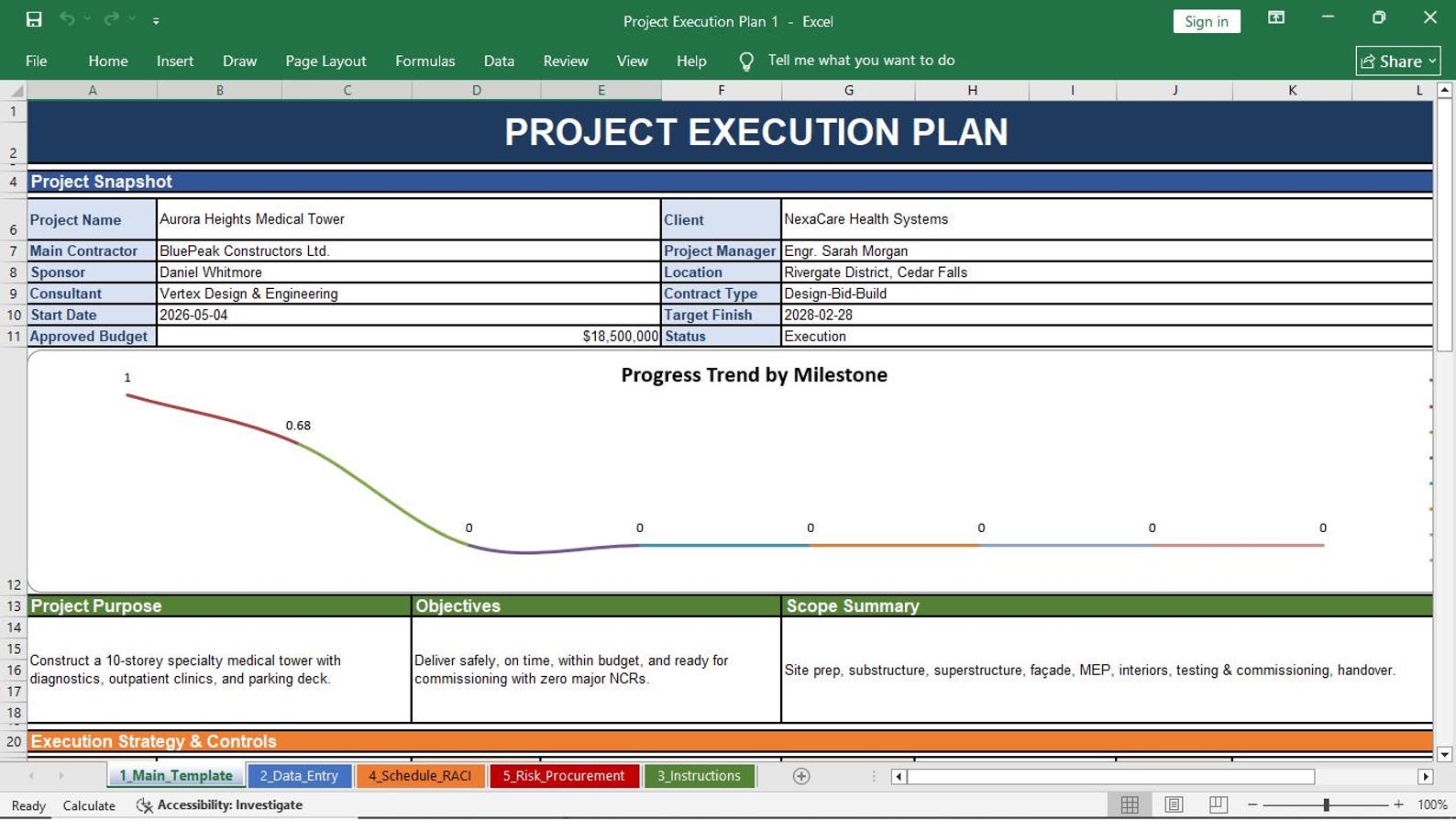Click the zoom out minus button
The image size is (1456, 821).
pos(1252,804)
